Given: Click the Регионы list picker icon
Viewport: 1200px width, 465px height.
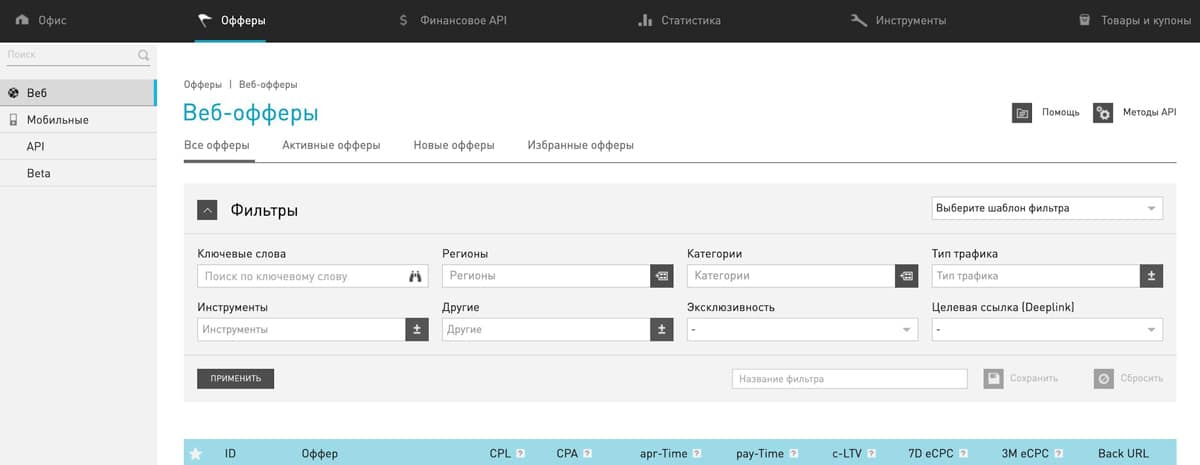Looking at the screenshot, I should pyautogui.click(x=662, y=276).
